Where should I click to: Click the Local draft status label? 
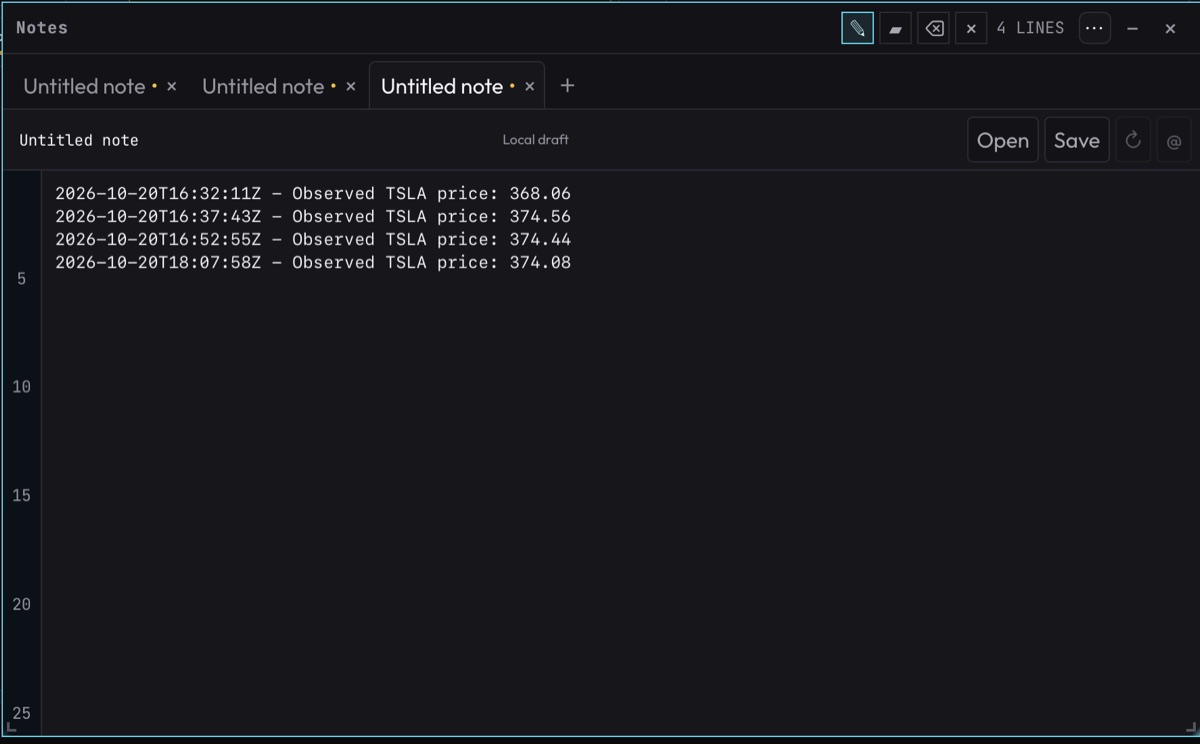(x=535, y=140)
